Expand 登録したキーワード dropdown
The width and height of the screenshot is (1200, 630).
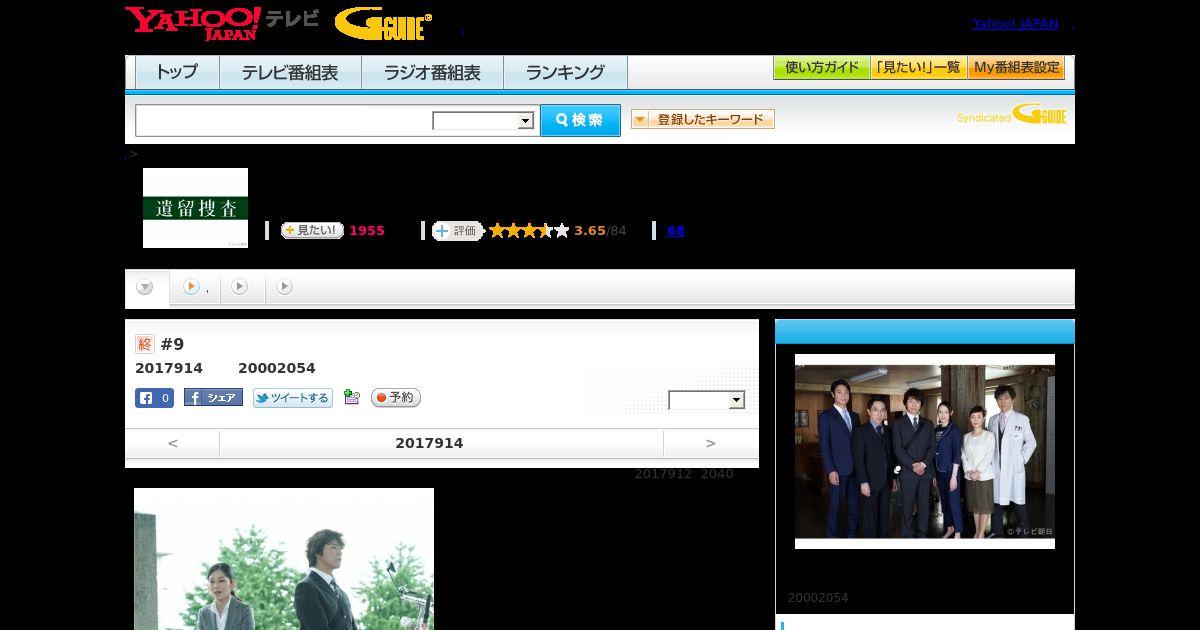pos(702,119)
